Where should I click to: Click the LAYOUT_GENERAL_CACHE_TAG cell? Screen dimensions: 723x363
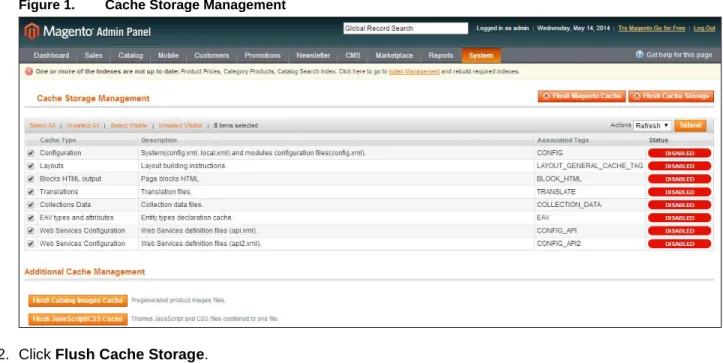coord(590,166)
